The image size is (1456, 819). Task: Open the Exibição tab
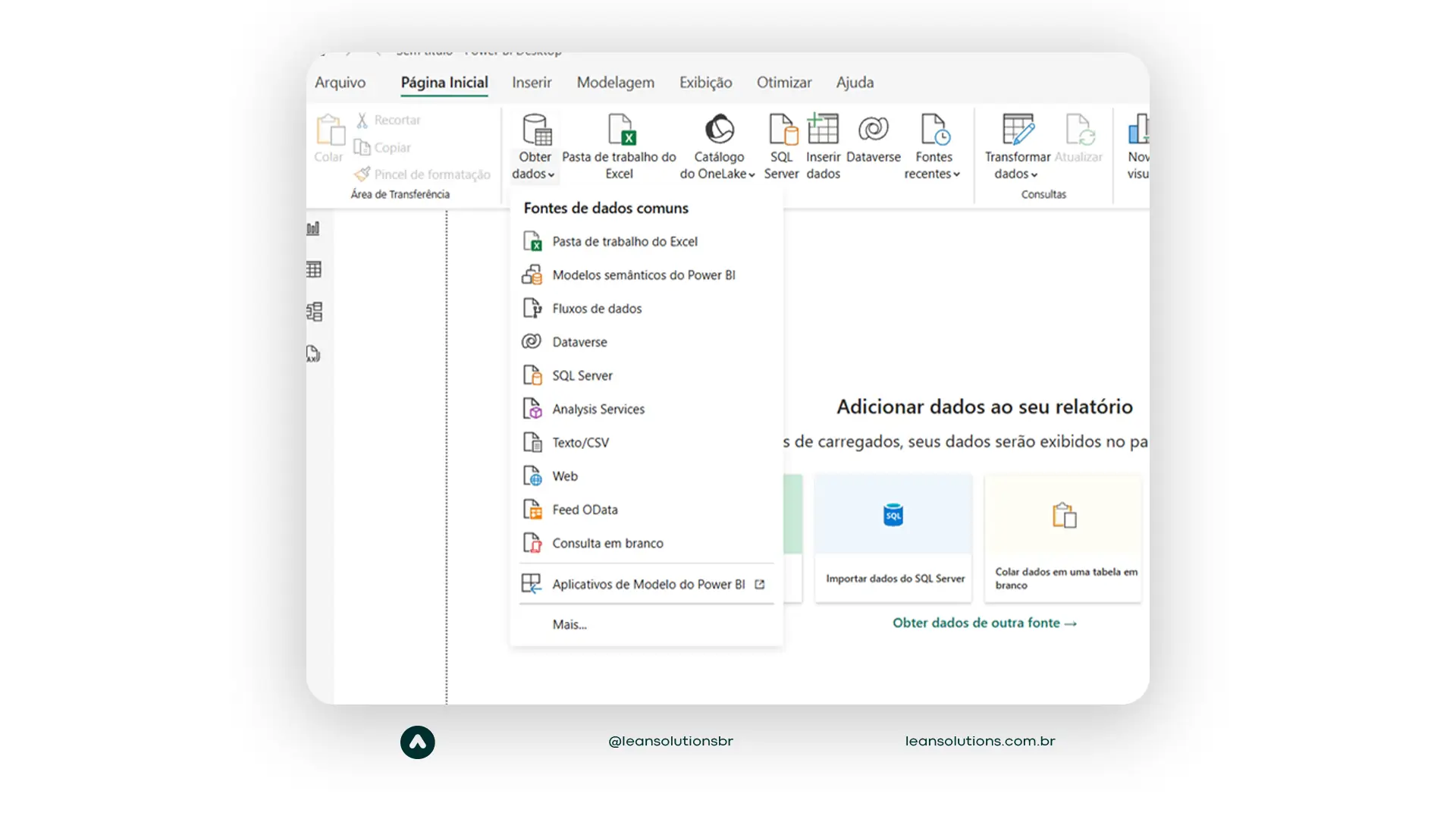click(x=705, y=83)
